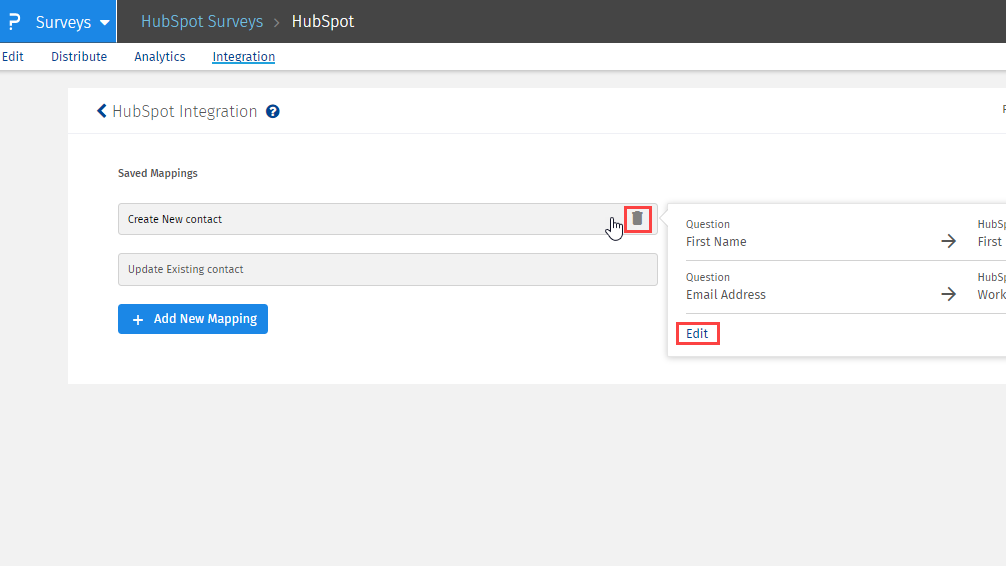Select the Update Existing contact mapping row
Viewport: 1006px width, 566px height.
[388, 270]
